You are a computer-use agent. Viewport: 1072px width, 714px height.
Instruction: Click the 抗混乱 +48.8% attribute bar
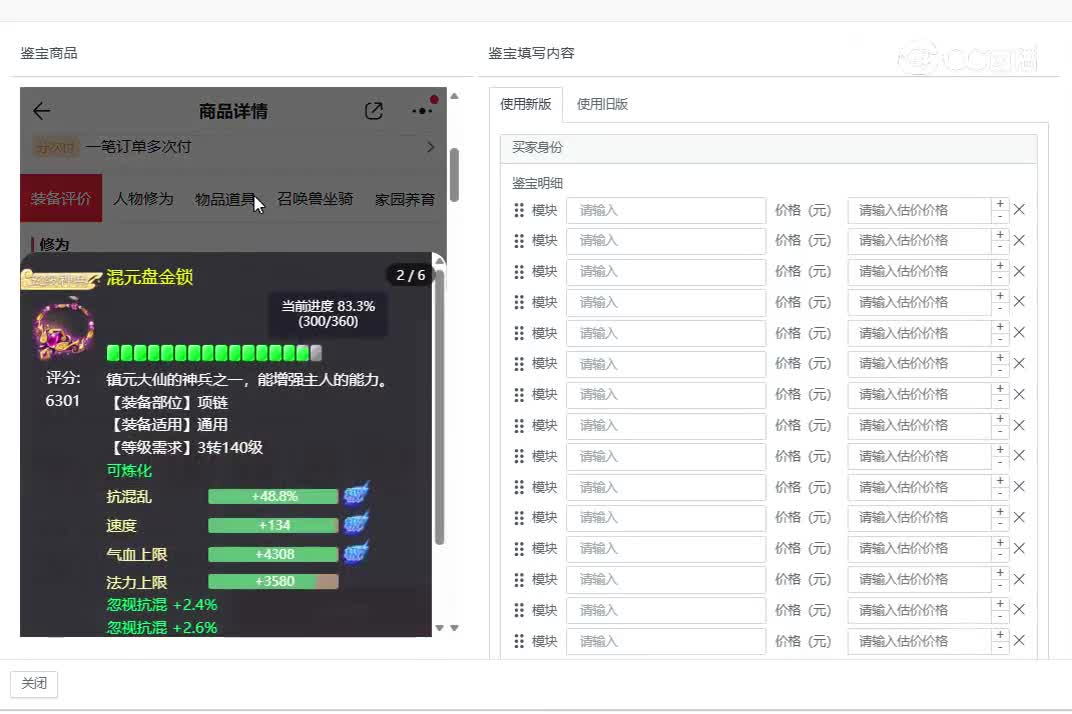(273, 497)
